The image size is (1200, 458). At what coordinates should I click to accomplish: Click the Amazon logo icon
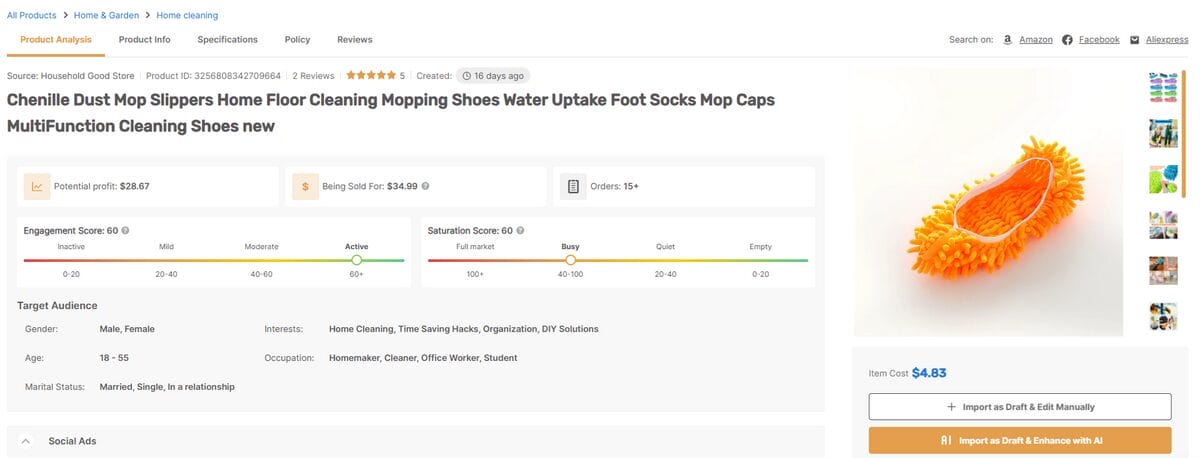(1006, 40)
